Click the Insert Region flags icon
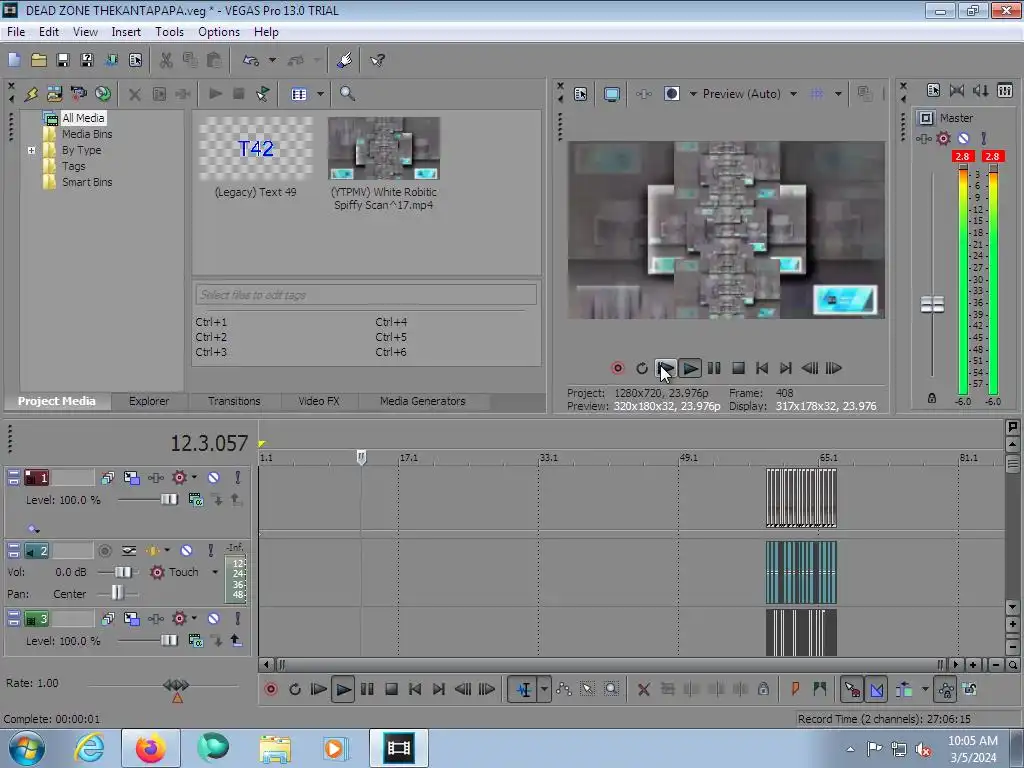This screenshot has width=1024, height=768. [820, 689]
